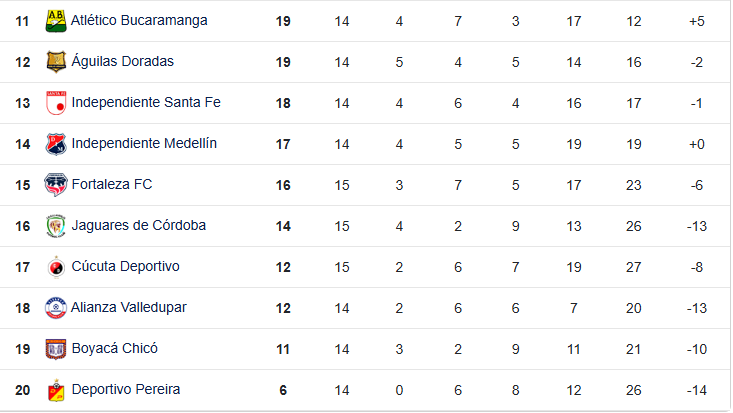Click the Deportivo Pereira team crest

point(56,390)
